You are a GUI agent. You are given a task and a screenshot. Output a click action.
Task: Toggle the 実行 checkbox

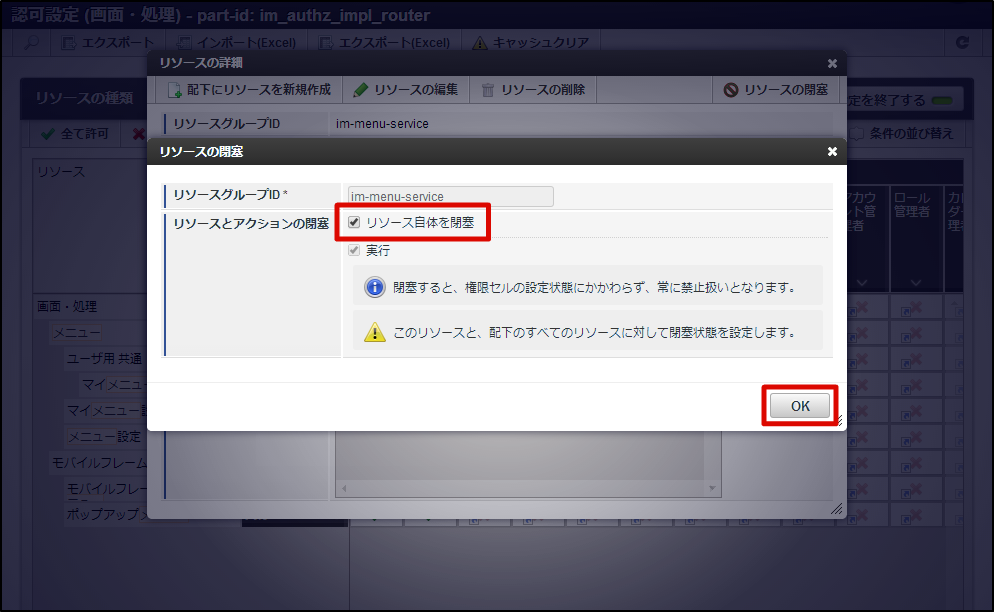coord(354,252)
